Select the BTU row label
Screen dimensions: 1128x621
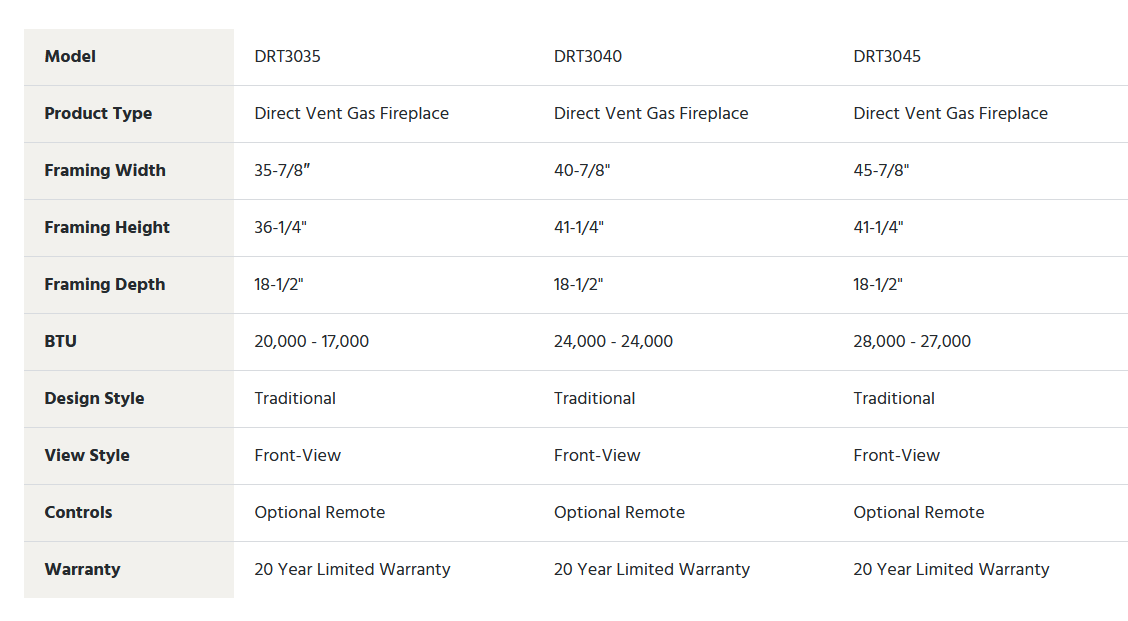coord(60,341)
